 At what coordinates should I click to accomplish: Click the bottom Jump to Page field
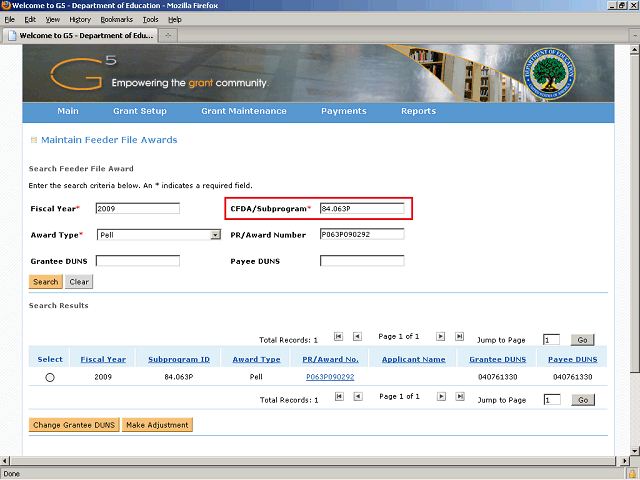tap(552, 400)
